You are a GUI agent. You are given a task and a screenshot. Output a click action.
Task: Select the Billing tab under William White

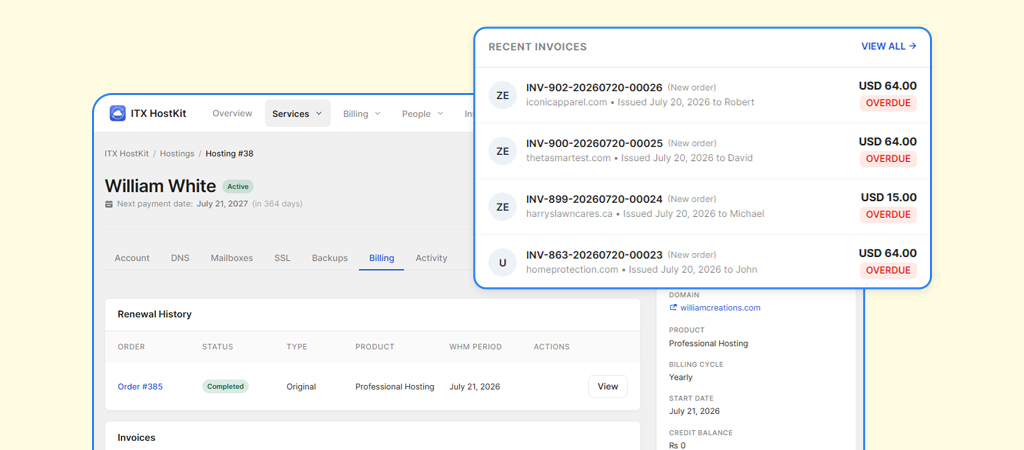pos(381,258)
